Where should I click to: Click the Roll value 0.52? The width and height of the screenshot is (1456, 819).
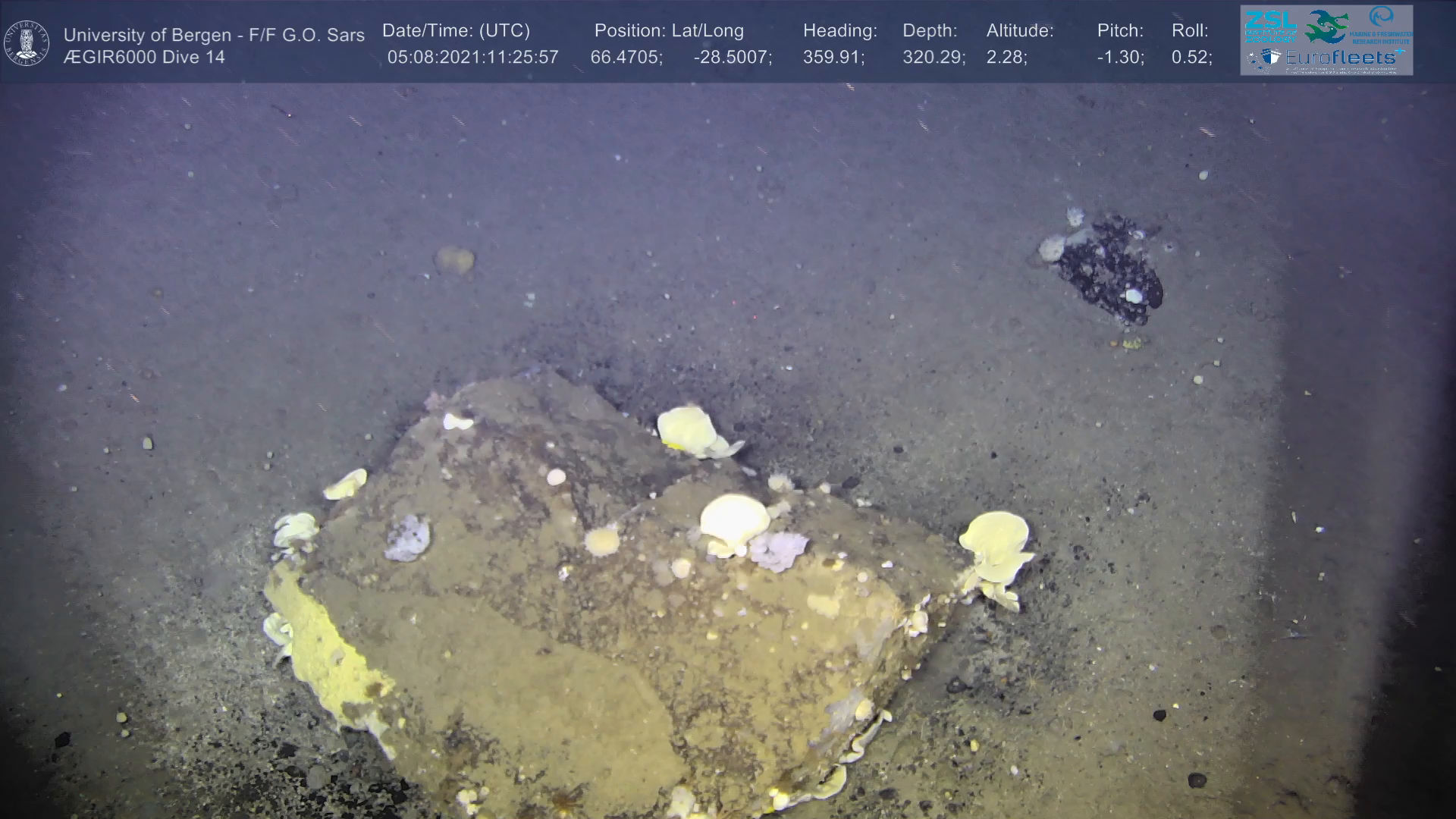coord(1191,57)
